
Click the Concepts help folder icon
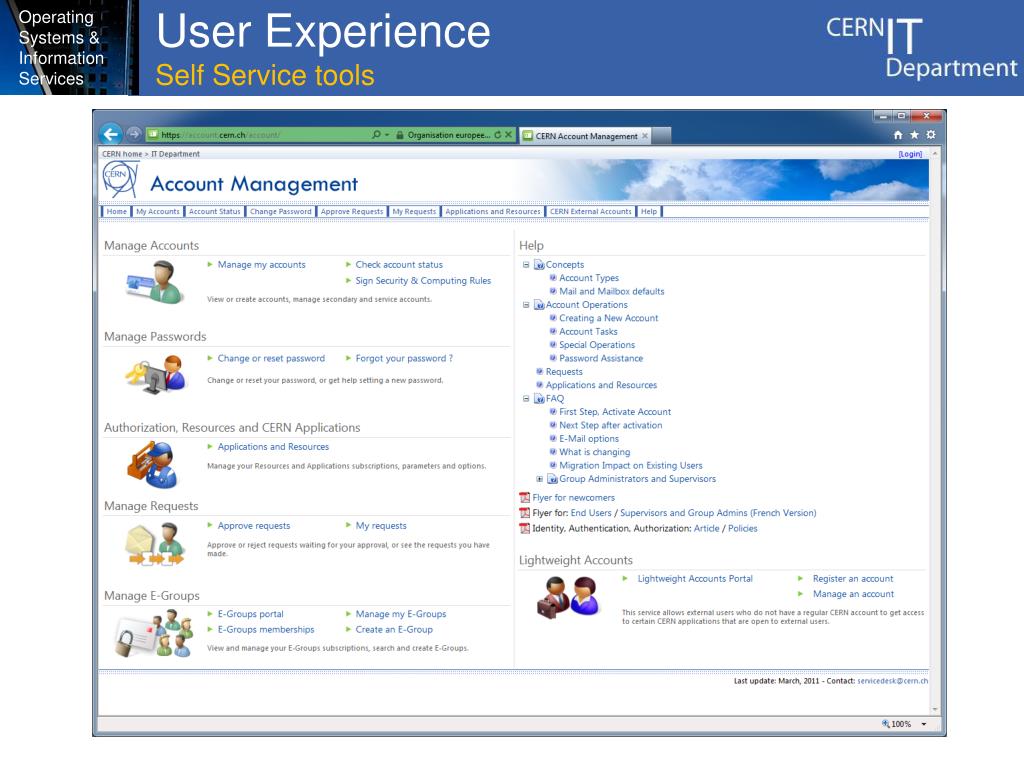click(539, 264)
